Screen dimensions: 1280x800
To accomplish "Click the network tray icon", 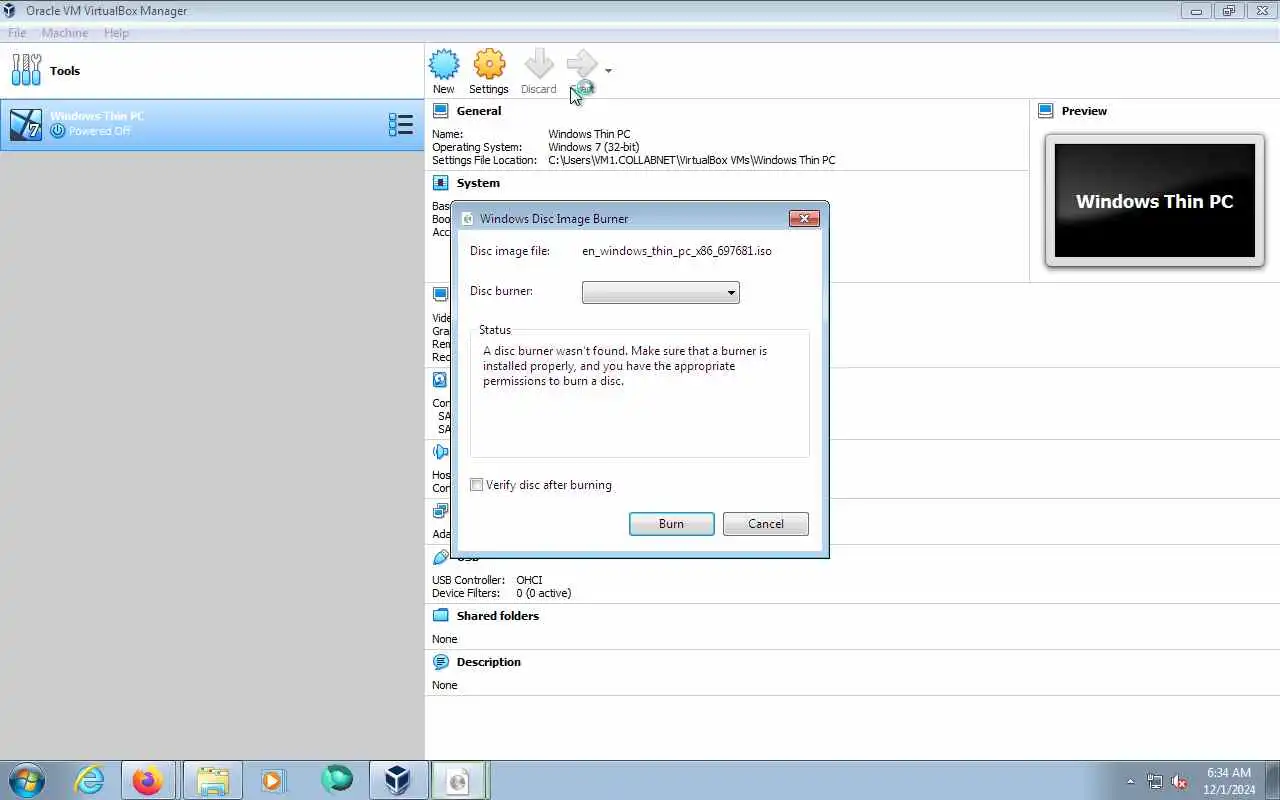I will 1155,781.
